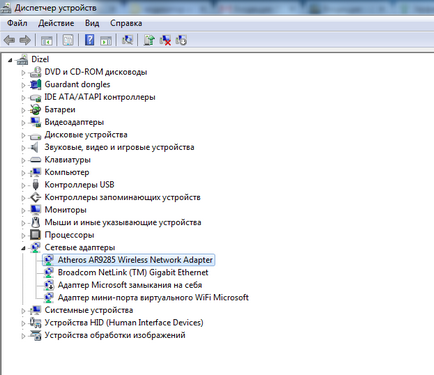
Task: Collapse the Dizel root node
Action: click(x=10, y=60)
